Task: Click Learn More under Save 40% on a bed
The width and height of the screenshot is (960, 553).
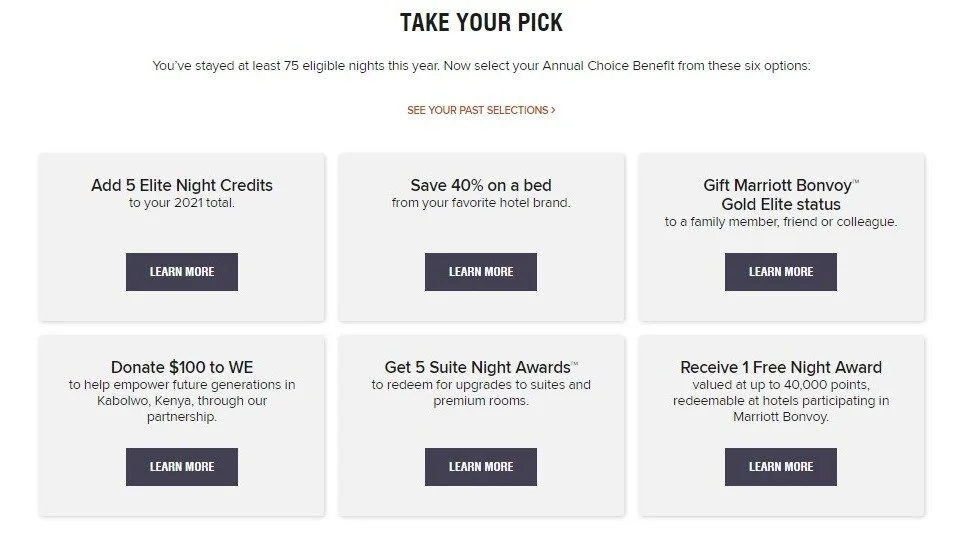Action: click(x=480, y=272)
